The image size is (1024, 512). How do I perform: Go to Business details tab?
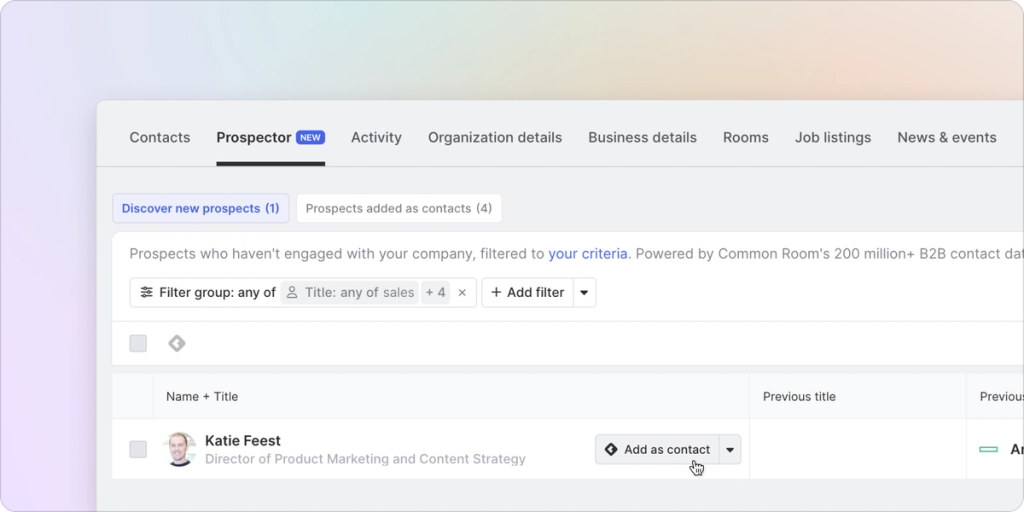coord(643,137)
